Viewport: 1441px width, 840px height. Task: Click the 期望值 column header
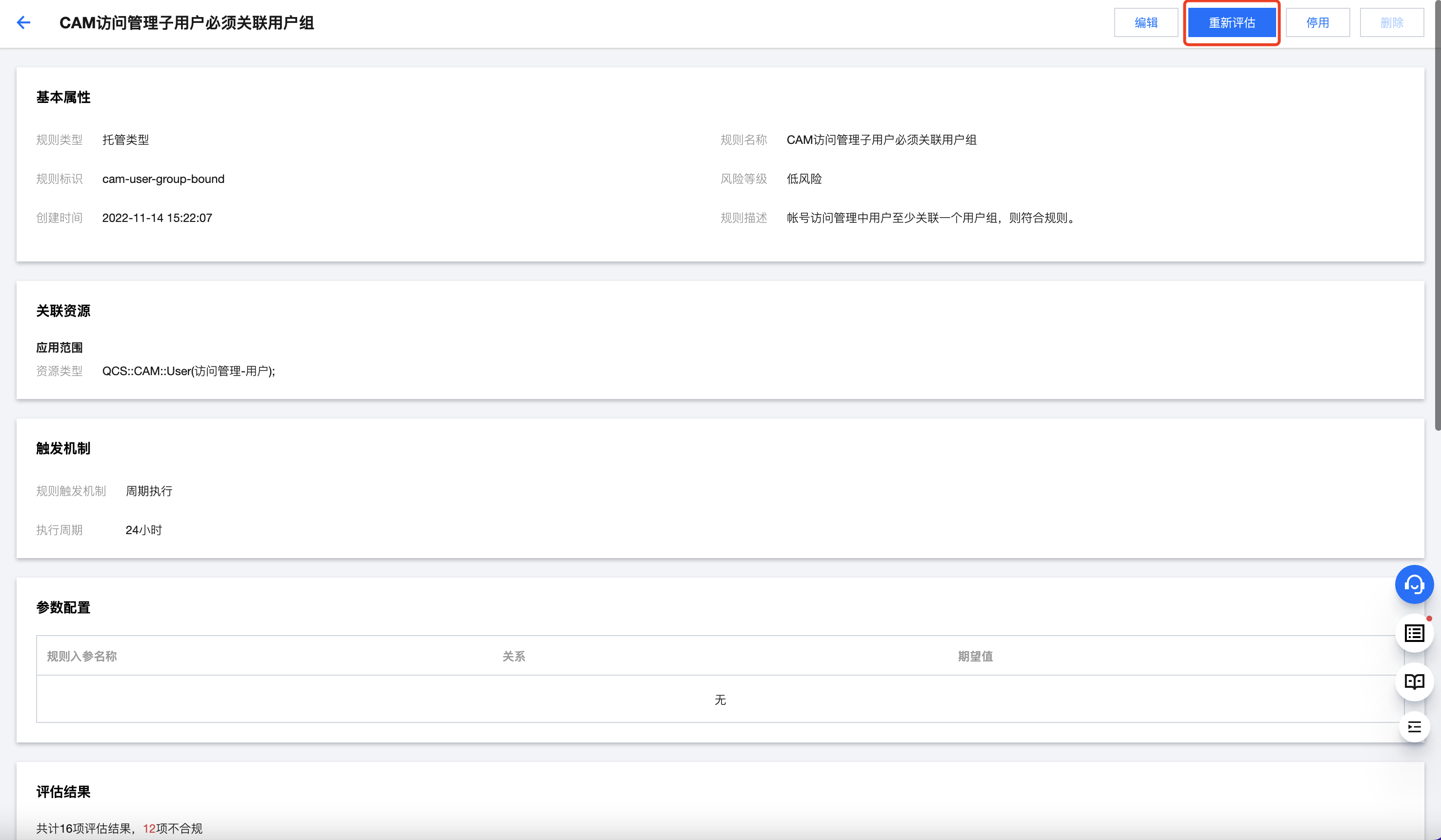975,656
